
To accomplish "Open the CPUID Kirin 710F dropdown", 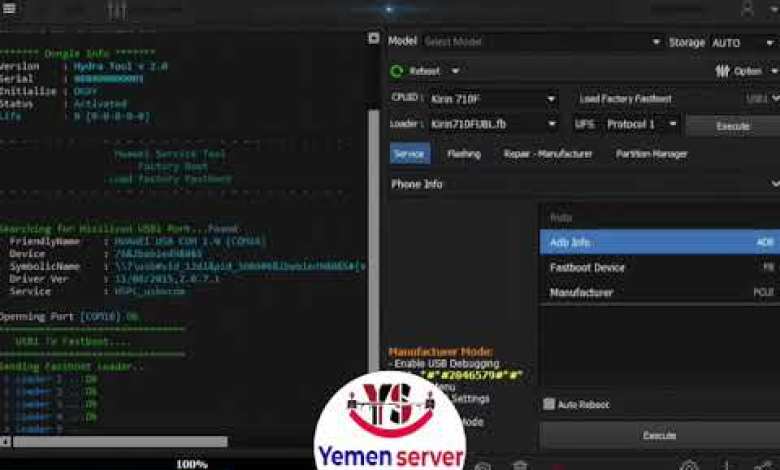I will coord(492,99).
